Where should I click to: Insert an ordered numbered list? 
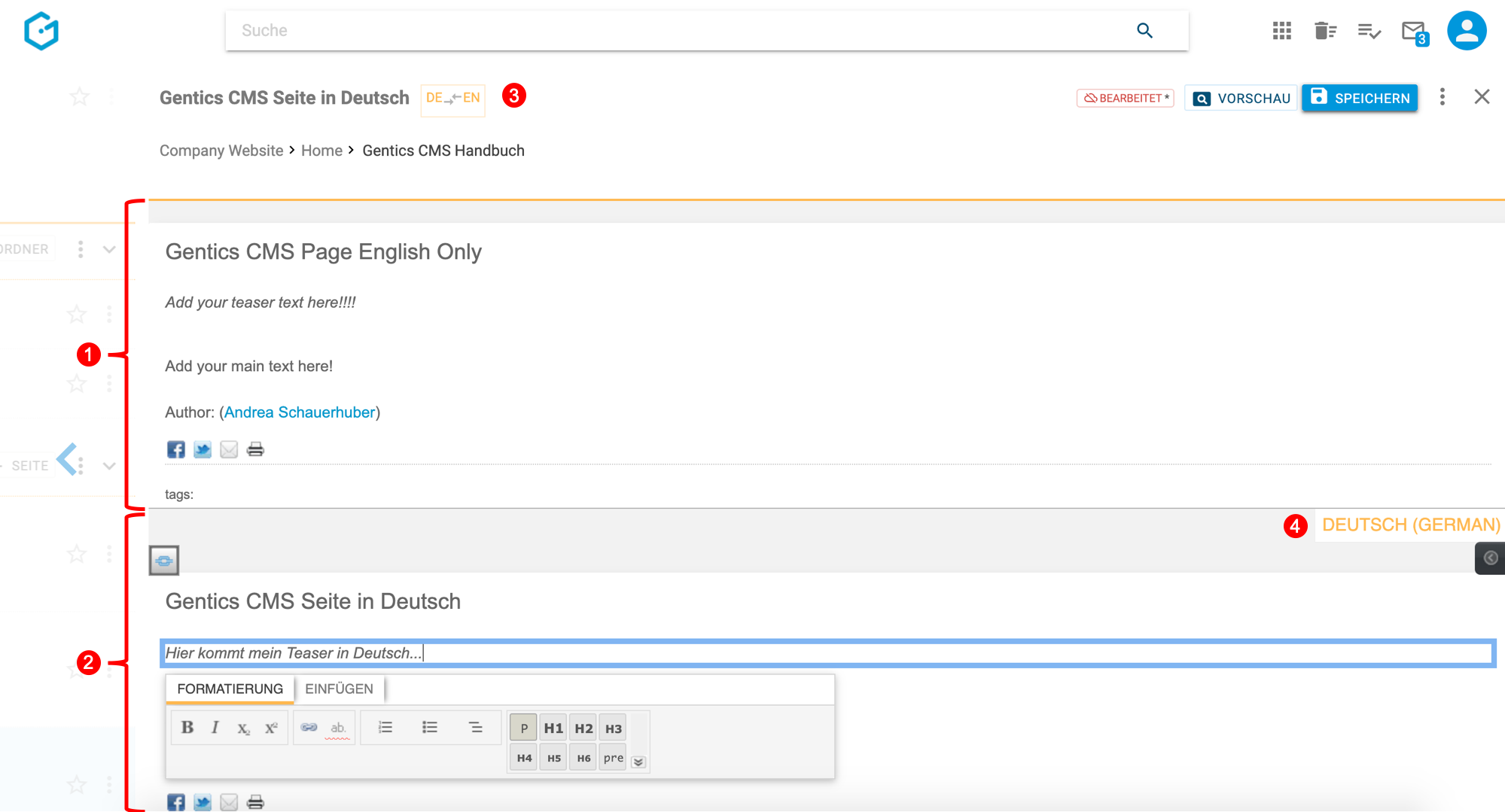[x=385, y=728]
